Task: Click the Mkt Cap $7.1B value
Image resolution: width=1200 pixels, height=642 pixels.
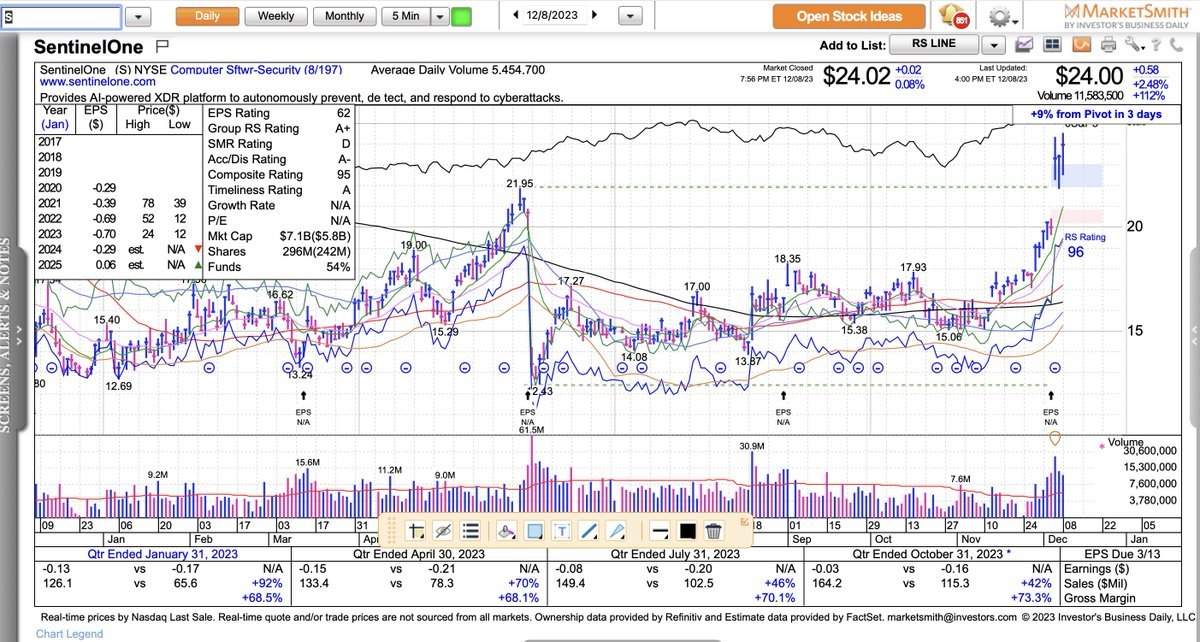Action: pyautogui.click(x=315, y=236)
